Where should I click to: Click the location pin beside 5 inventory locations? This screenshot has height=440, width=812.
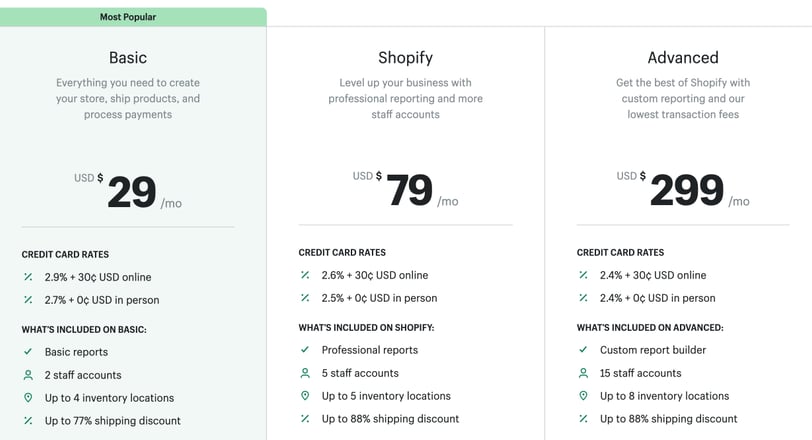305,395
